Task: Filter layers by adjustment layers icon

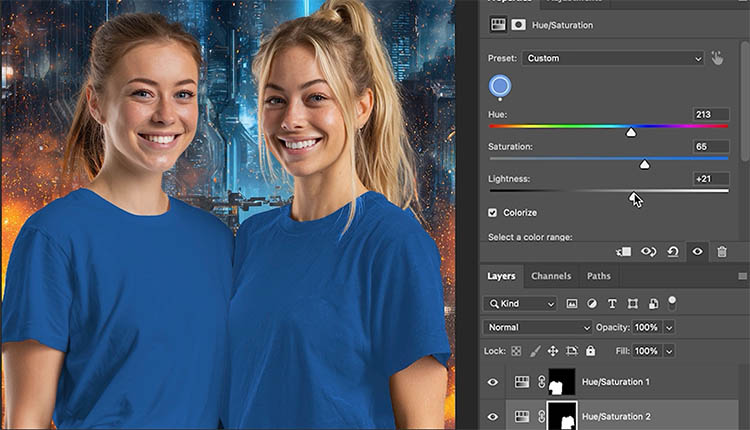Action: point(592,304)
